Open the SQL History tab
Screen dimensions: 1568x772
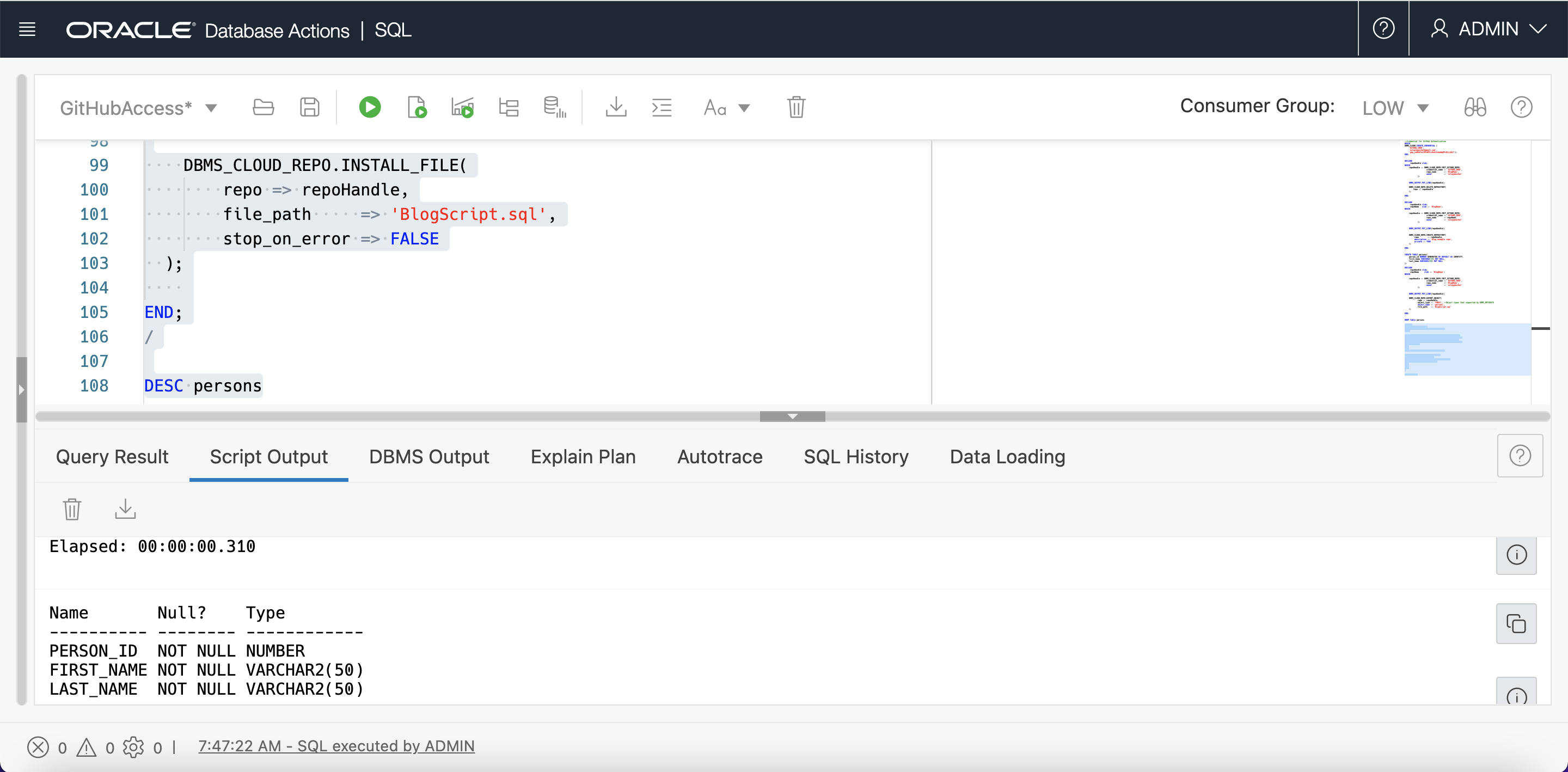[855, 457]
